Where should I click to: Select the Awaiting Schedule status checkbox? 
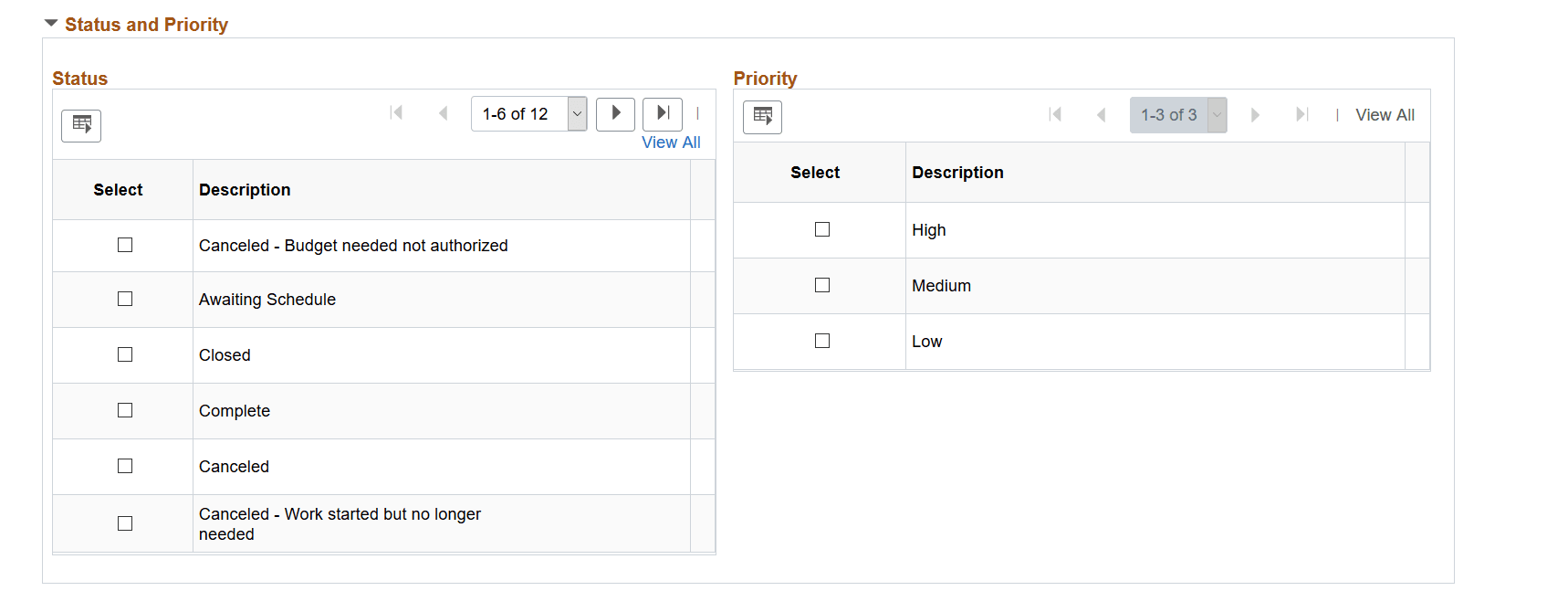pyautogui.click(x=125, y=299)
